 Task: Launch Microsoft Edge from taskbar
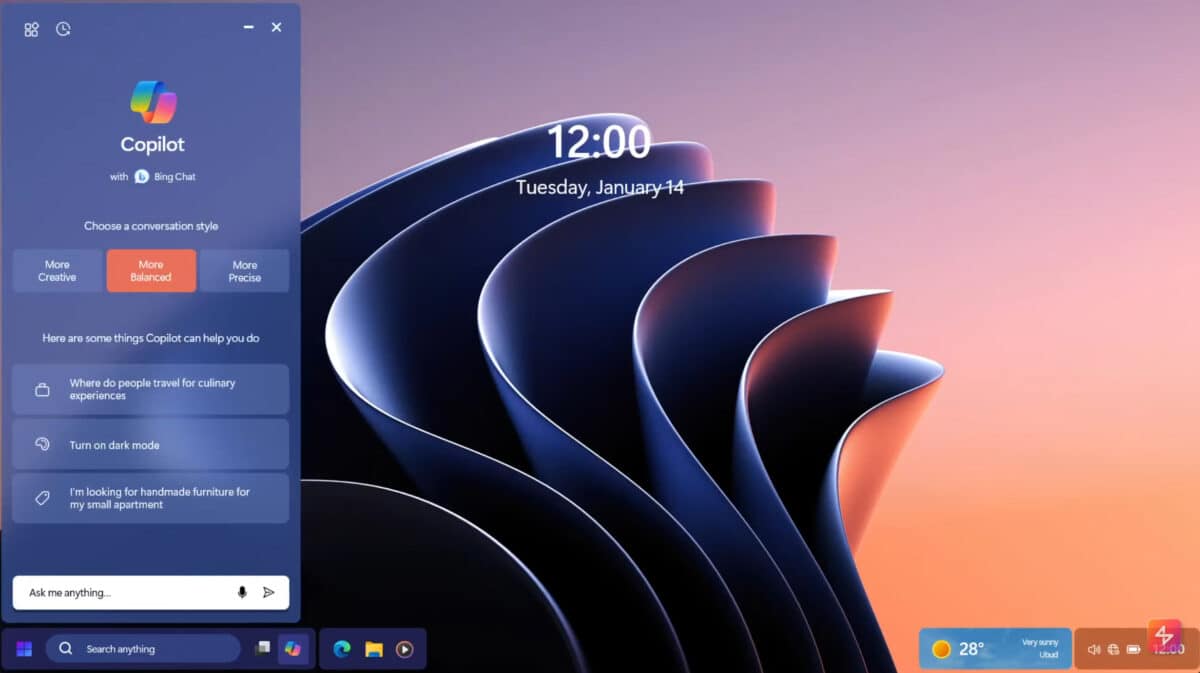point(340,648)
